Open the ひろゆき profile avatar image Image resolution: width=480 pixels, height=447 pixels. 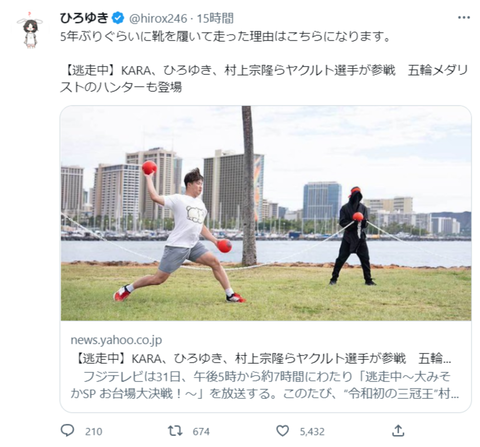[30, 30]
